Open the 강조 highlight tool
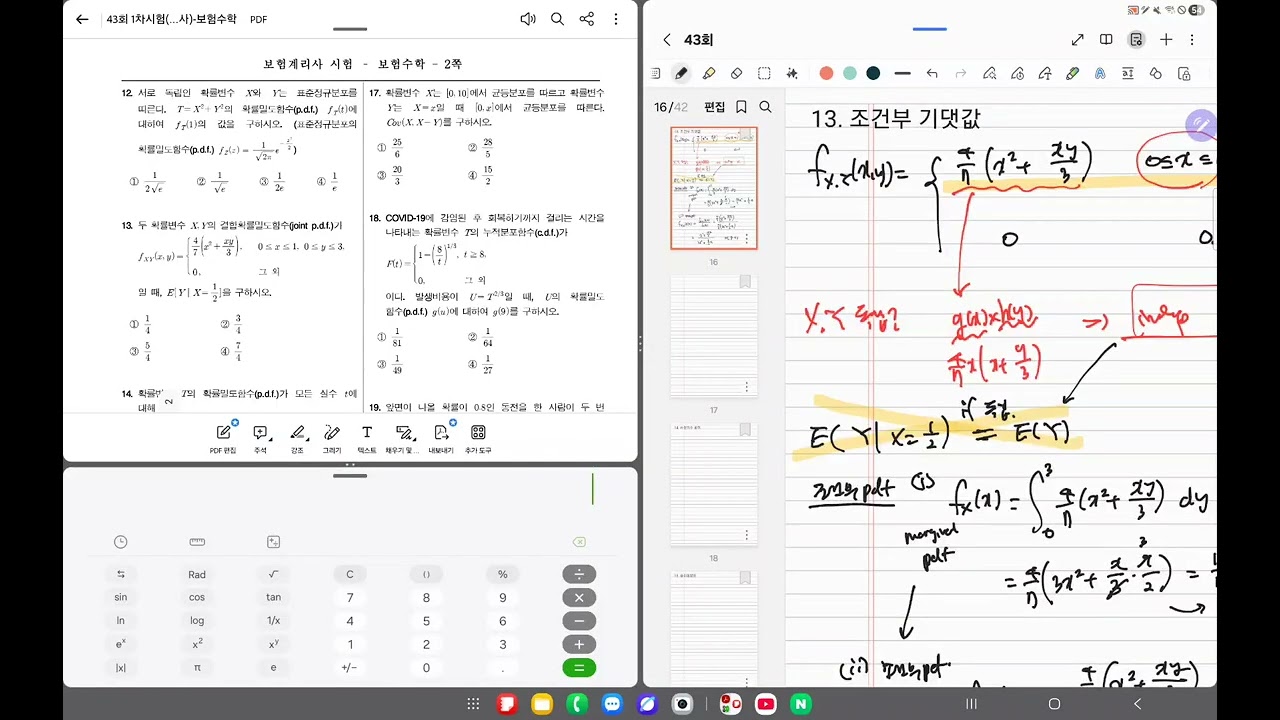 297,438
